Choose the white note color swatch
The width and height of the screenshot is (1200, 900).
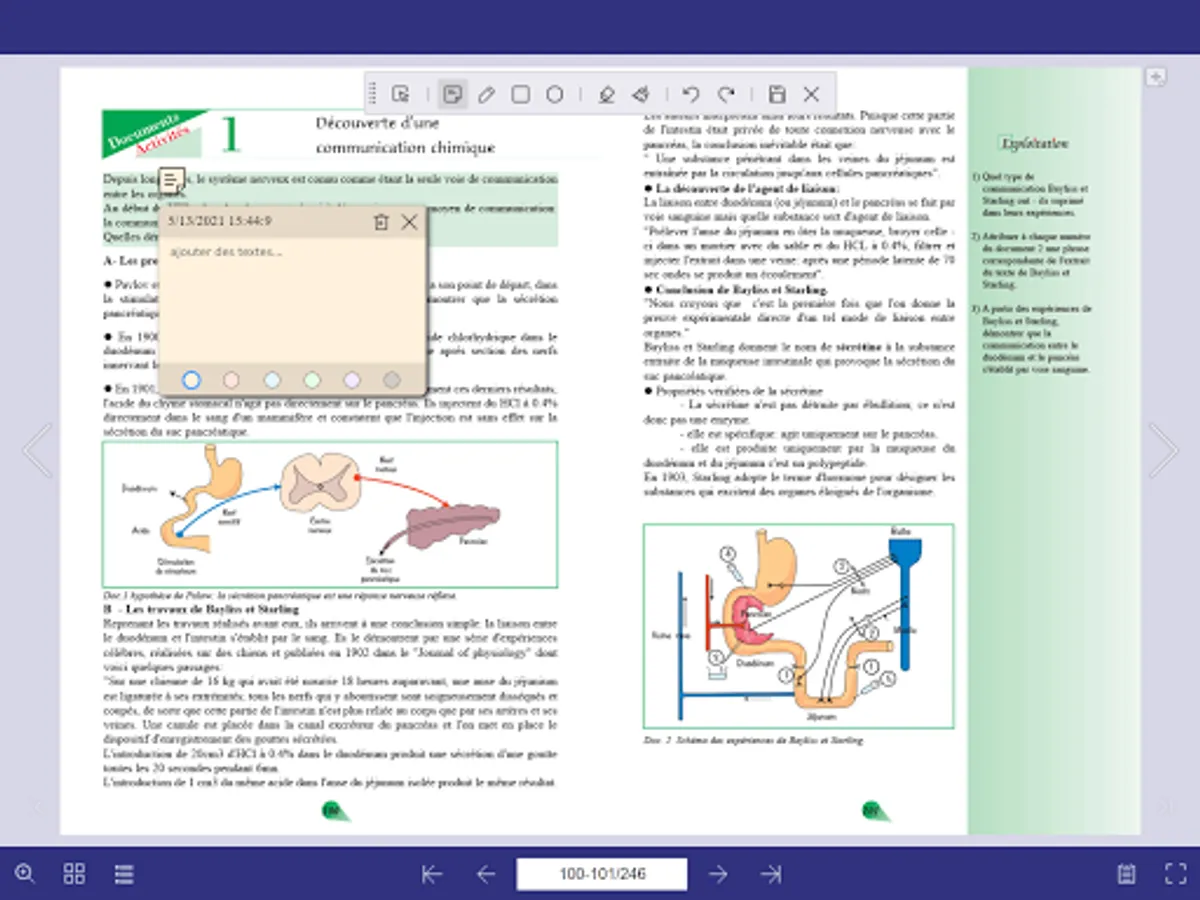pyautogui.click(x=192, y=380)
